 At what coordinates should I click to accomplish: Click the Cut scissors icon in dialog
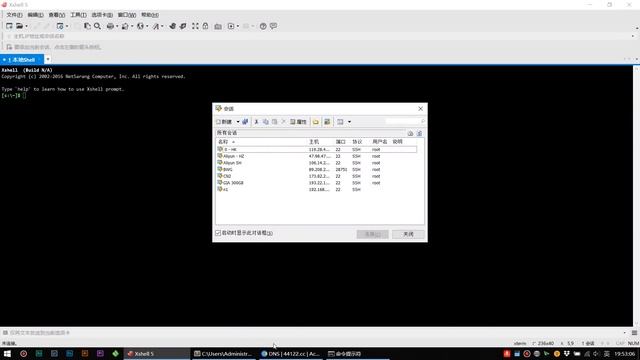256,122
